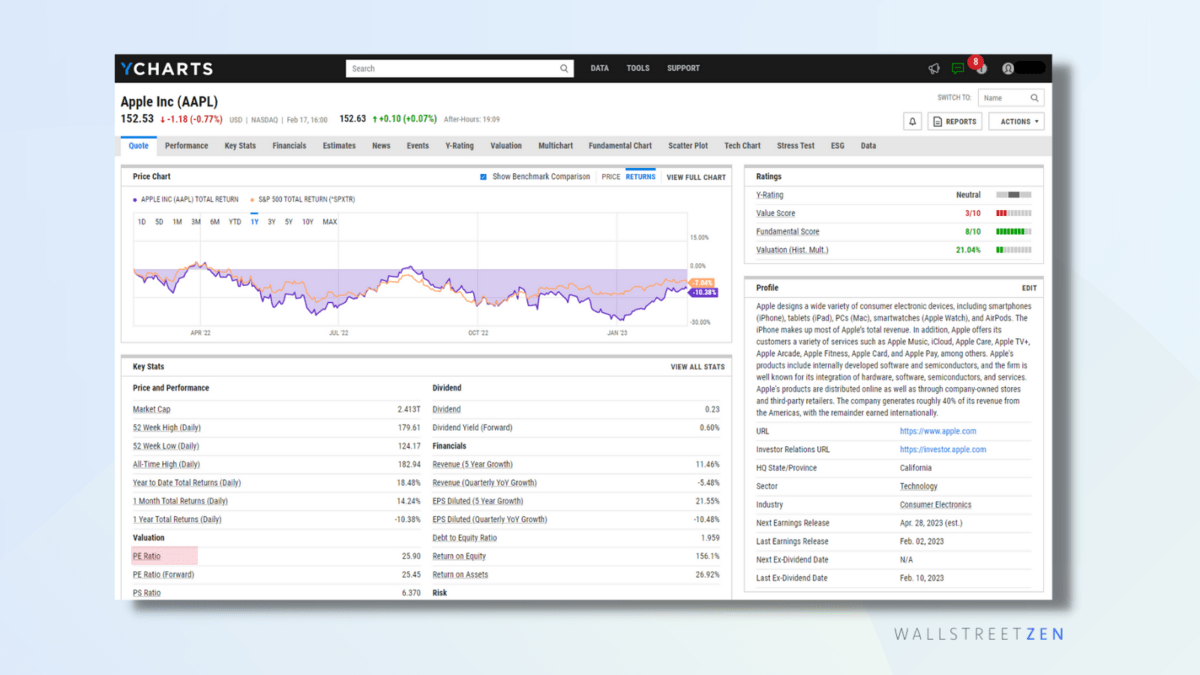The height and width of the screenshot is (675, 1200).
Task: Switch to the Performance tab
Action: click(x=187, y=146)
